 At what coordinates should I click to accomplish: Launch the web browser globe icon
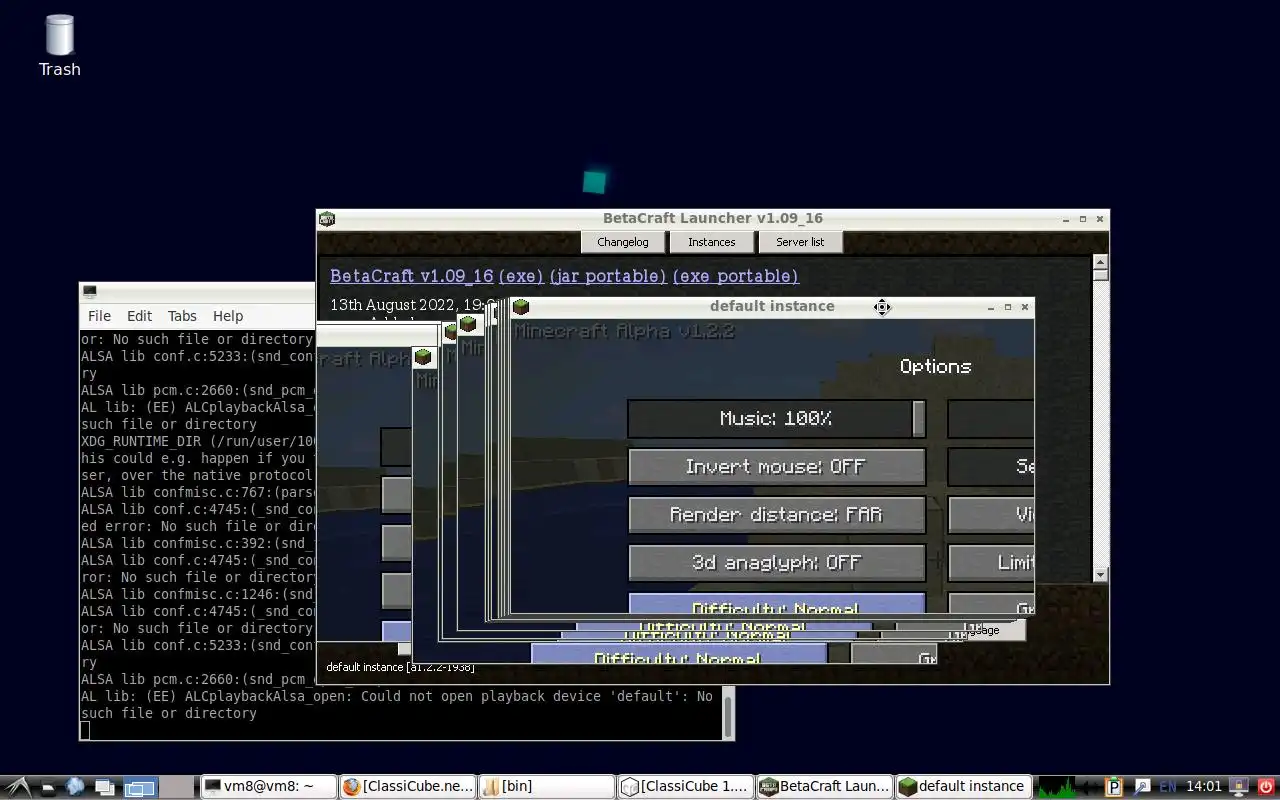pos(75,787)
